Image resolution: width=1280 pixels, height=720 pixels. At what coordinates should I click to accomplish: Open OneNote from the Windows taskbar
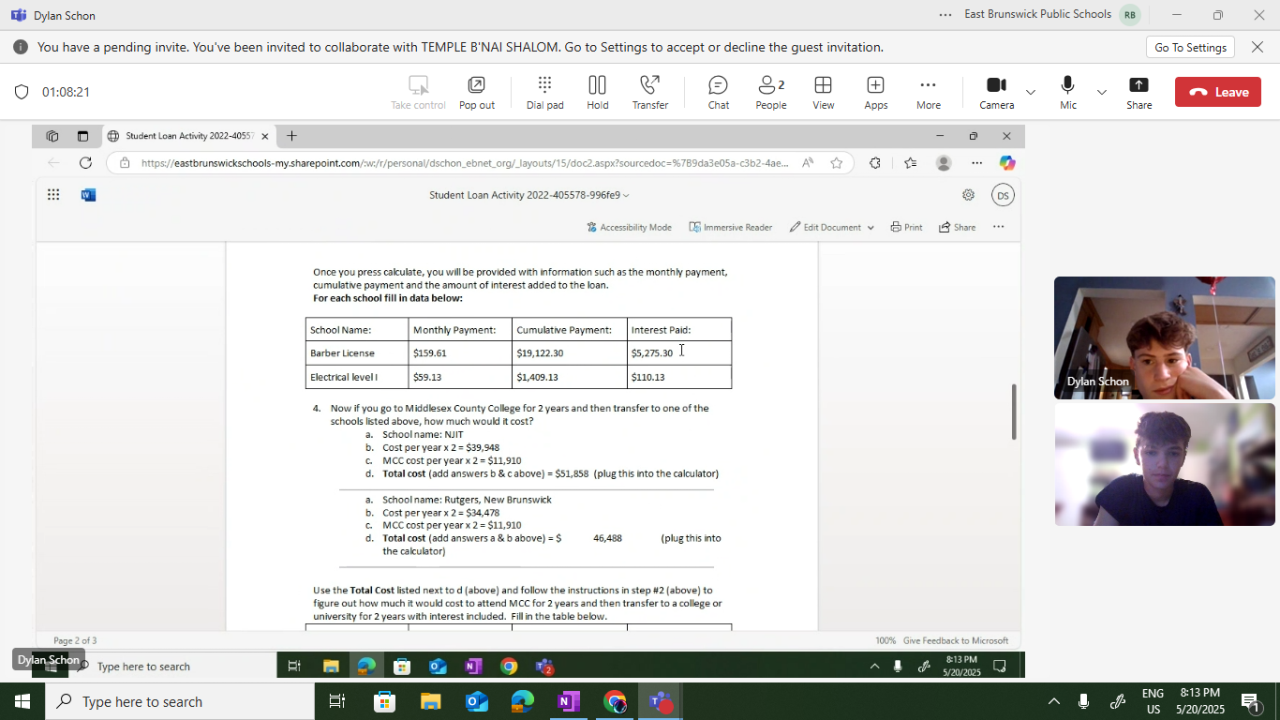568,702
